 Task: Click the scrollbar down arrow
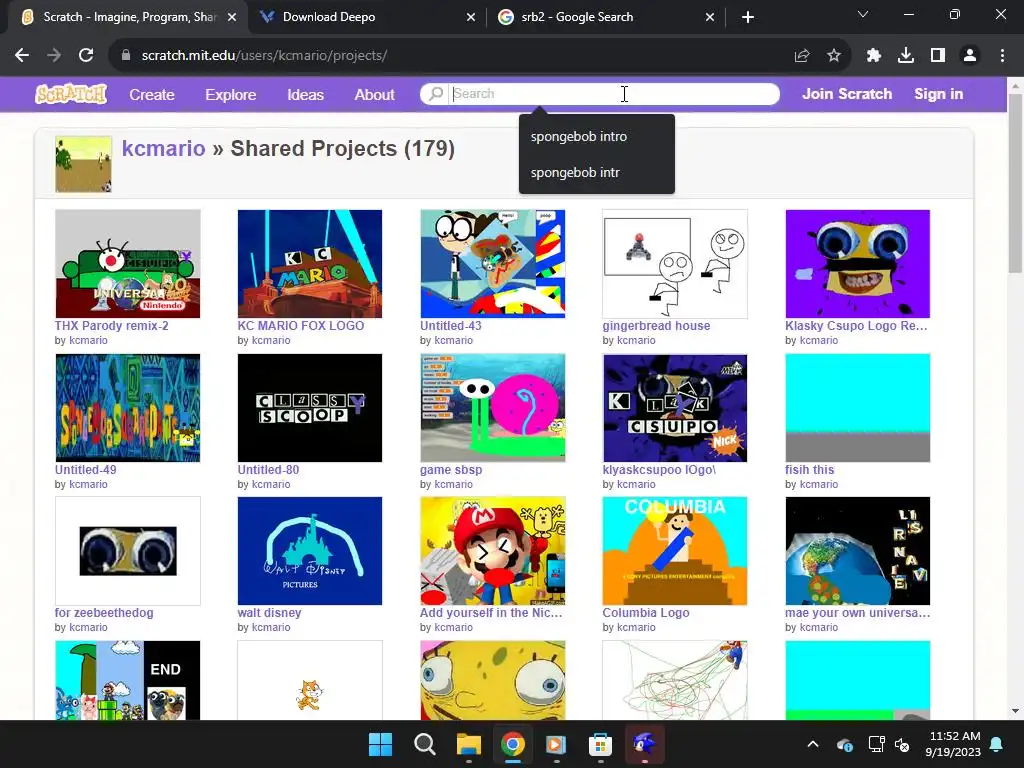pyautogui.click(x=1015, y=711)
